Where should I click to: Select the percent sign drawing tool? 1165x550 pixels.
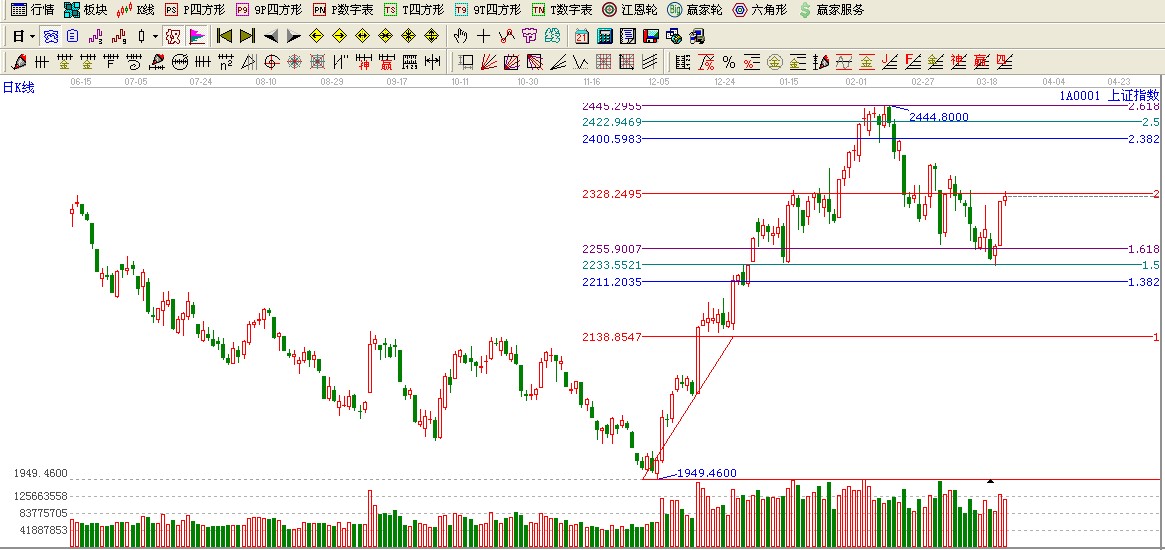click(729, 62)
